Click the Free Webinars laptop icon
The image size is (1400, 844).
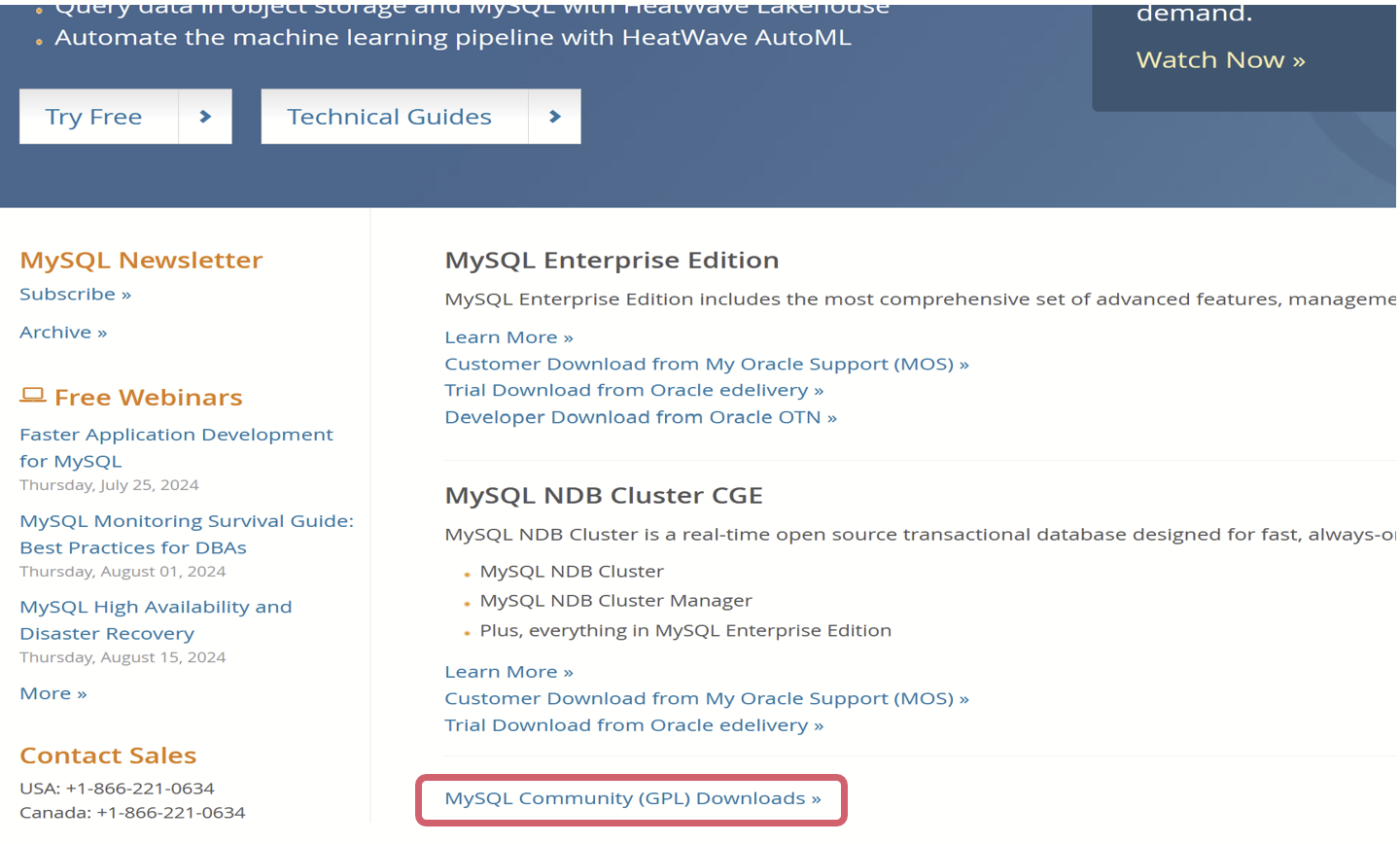[33, 395]
